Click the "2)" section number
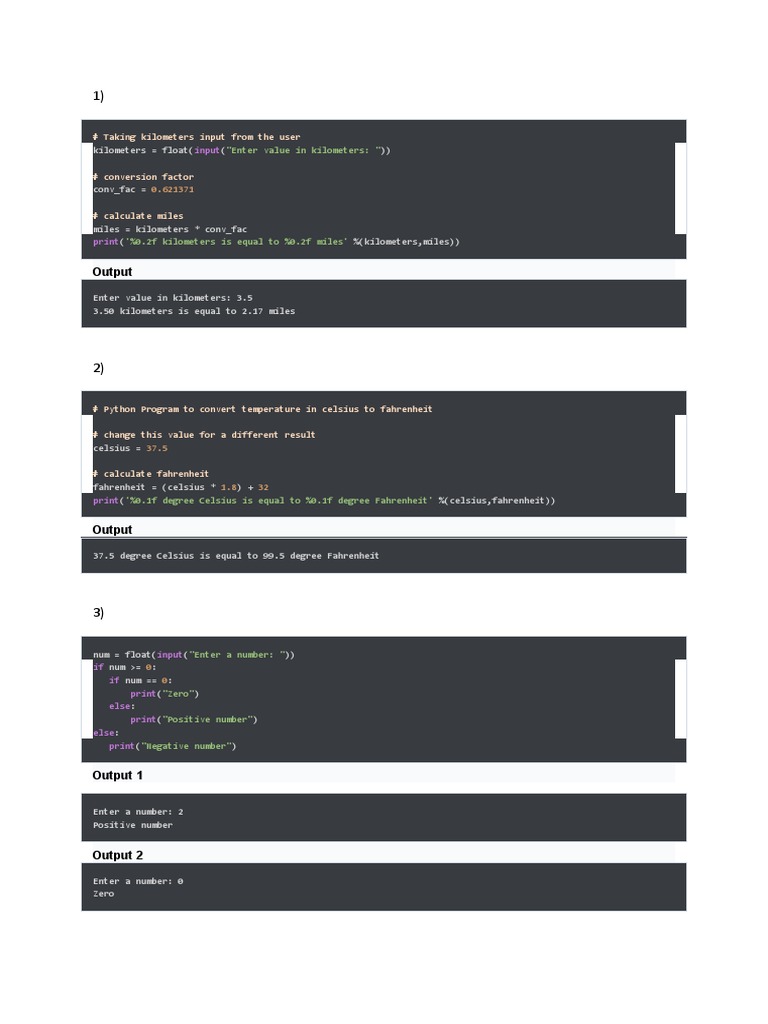 (x=98, y=368)
